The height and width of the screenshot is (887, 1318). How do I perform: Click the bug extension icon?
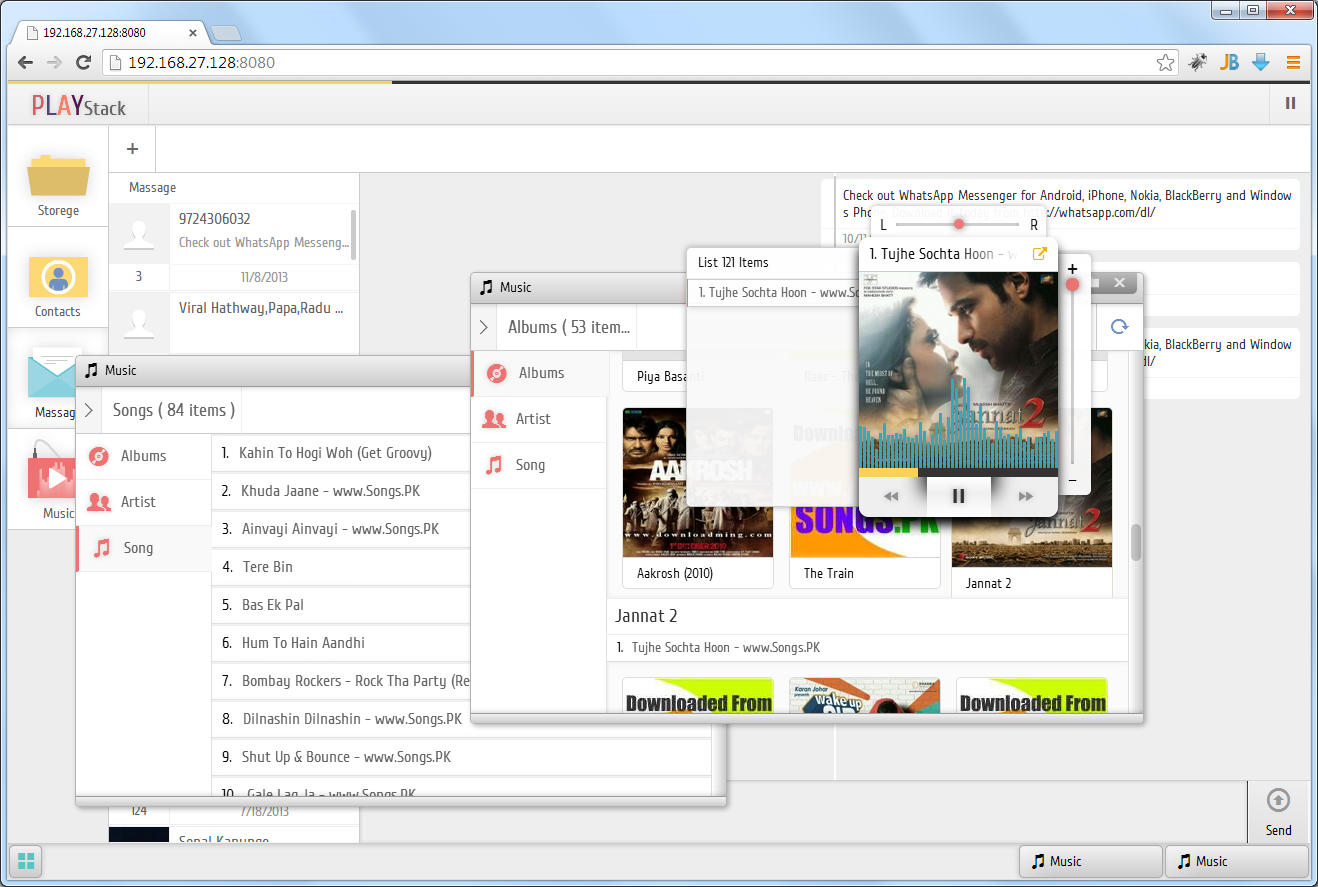tap(1198, 62)
